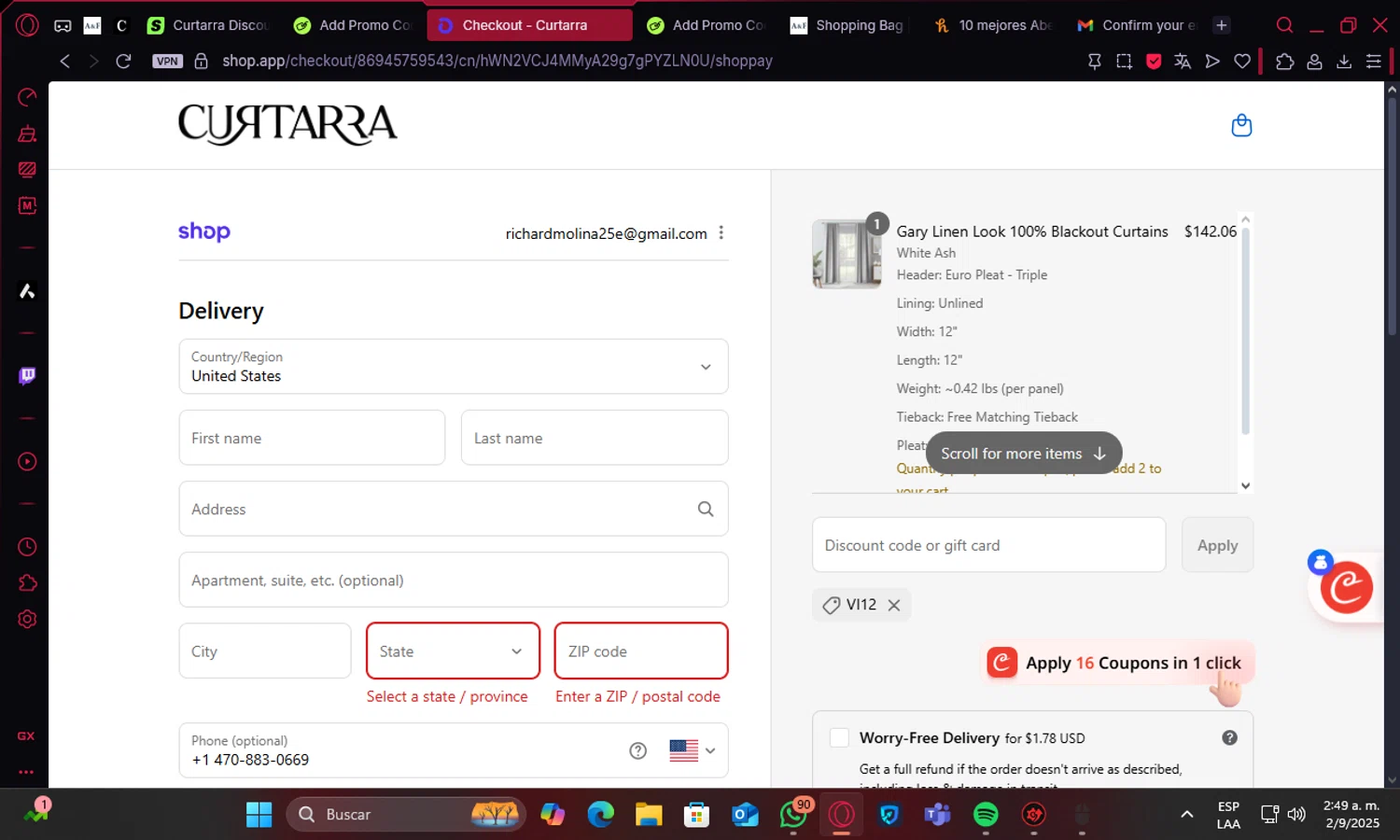Viewport: 1400px width, 840px height.
Task: Click the GX Control sidebar icon
Action: click(27, 97)
